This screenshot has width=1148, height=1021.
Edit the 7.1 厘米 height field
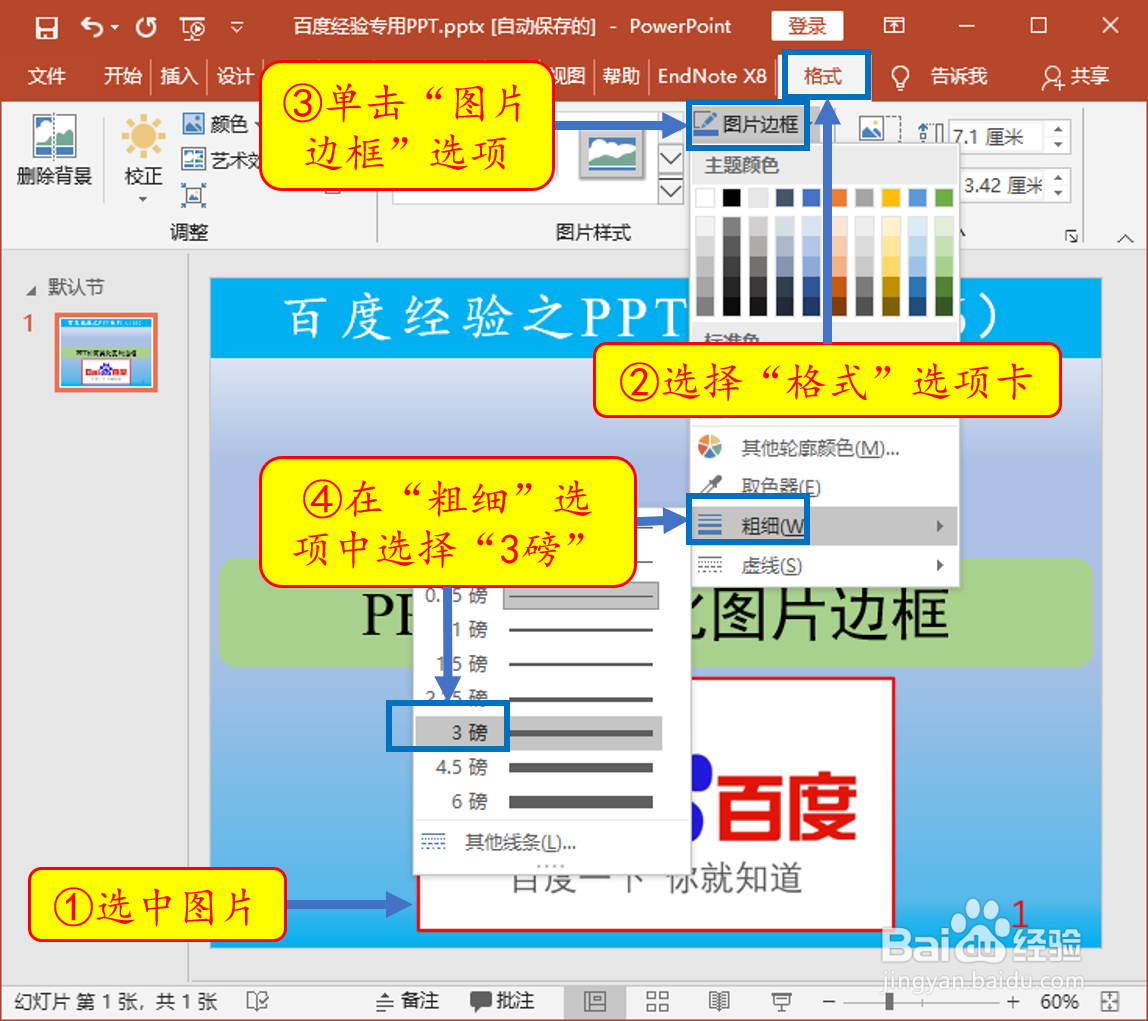(997, 136)
